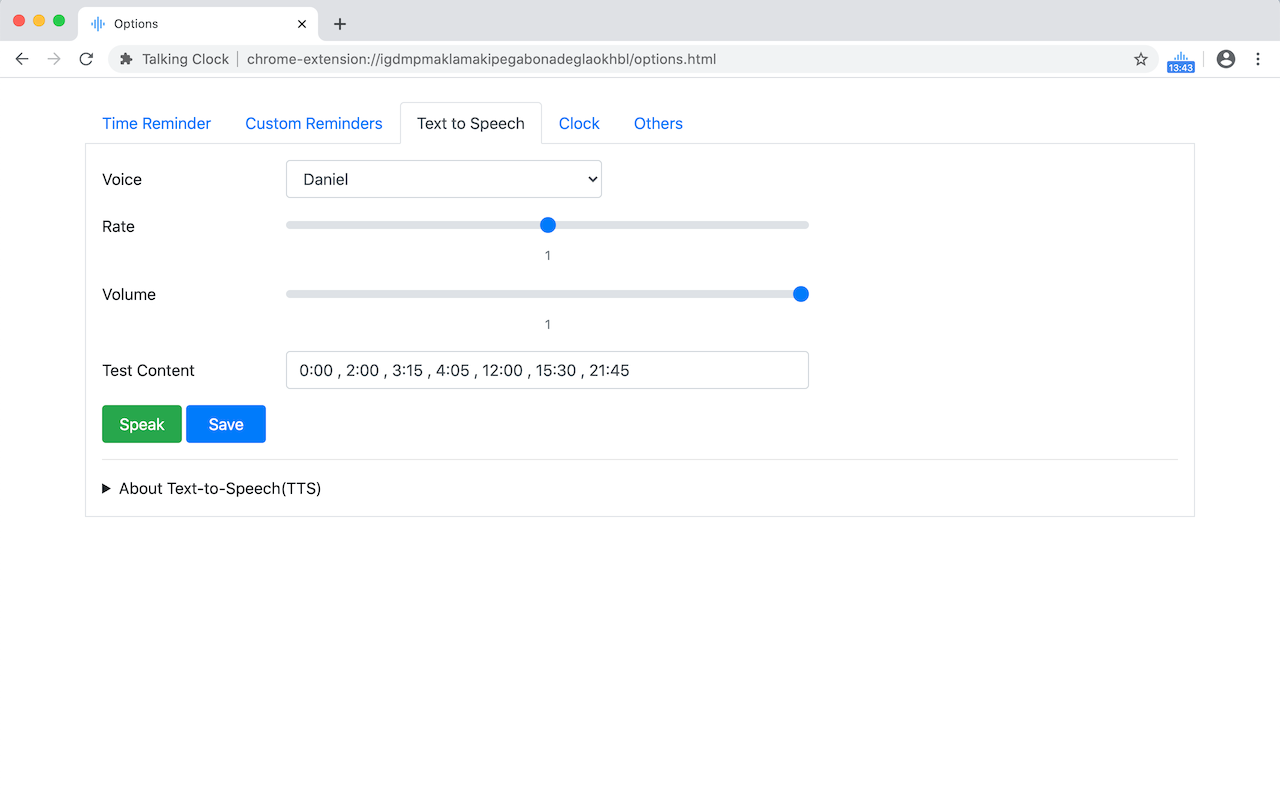
Task: Open a new browser tab with plus
Action: [340, 24]
